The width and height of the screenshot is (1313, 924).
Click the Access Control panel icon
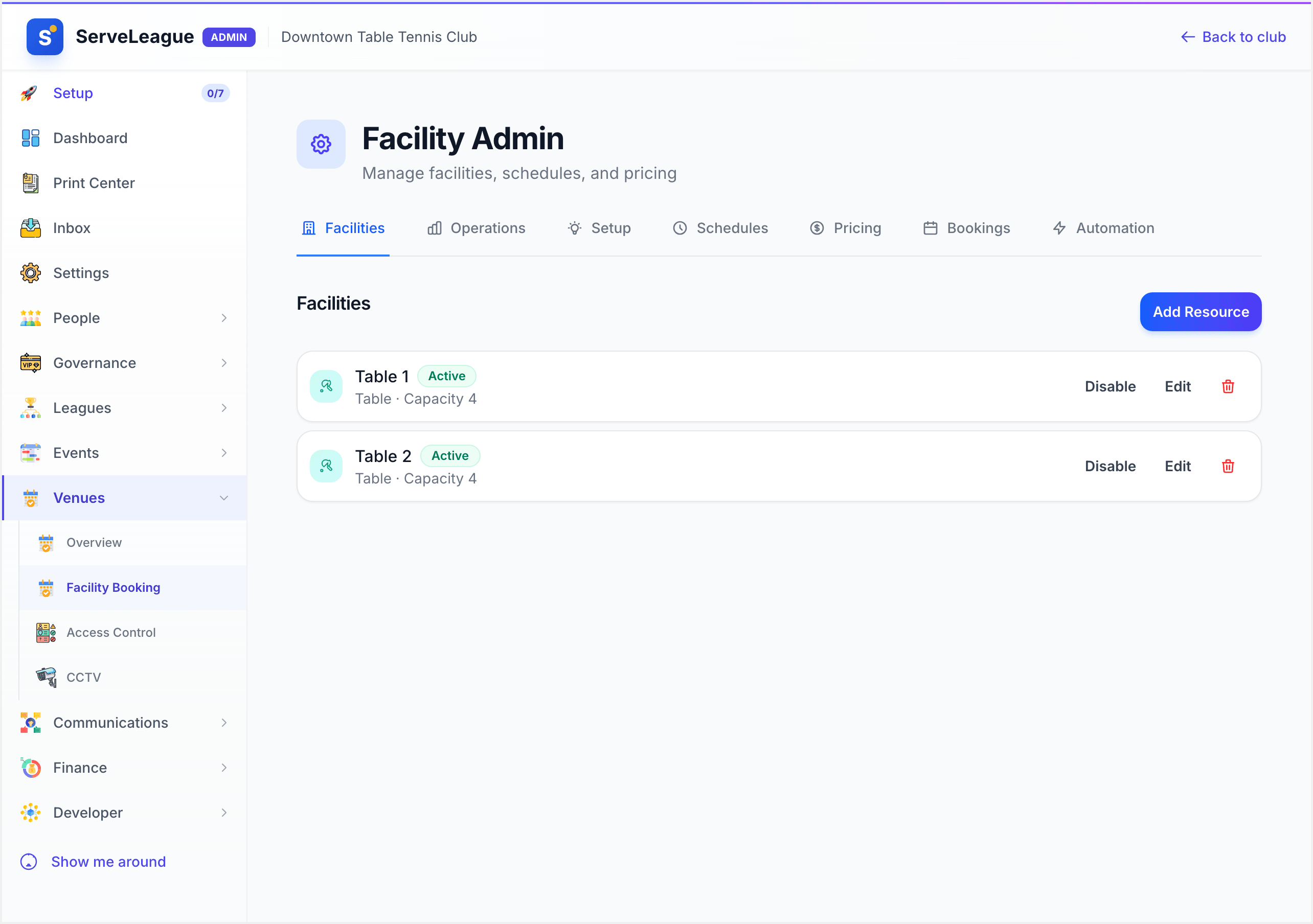46,633
